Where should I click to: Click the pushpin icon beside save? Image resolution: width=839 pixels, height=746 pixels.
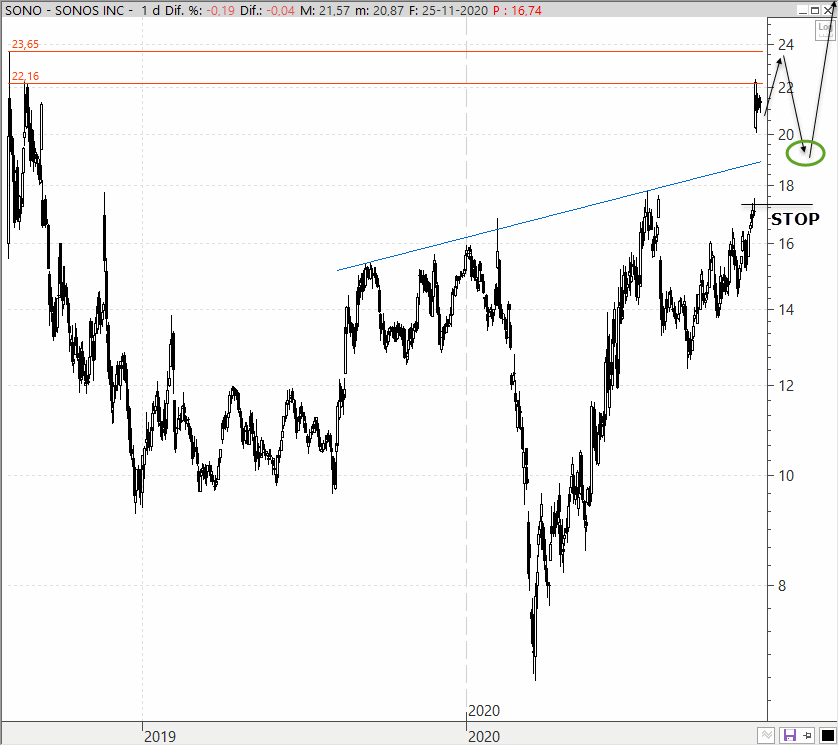(808, 735)
